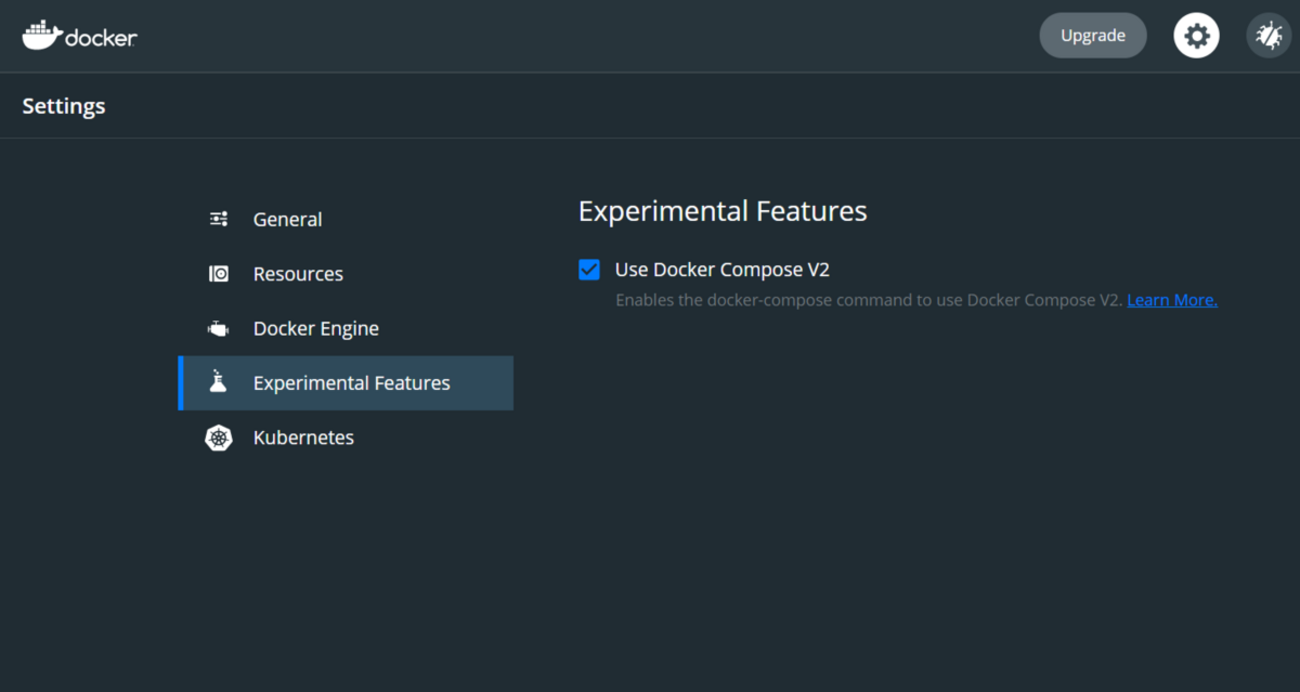Open the Resources settings section
This screenshot has width=1300, height=692.
tap(298, 274)
